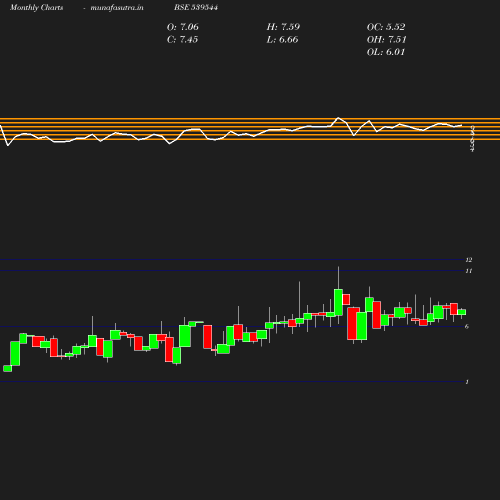The image size is (500, 500).
Task: Click price axis label '12'
Action: 469,260
